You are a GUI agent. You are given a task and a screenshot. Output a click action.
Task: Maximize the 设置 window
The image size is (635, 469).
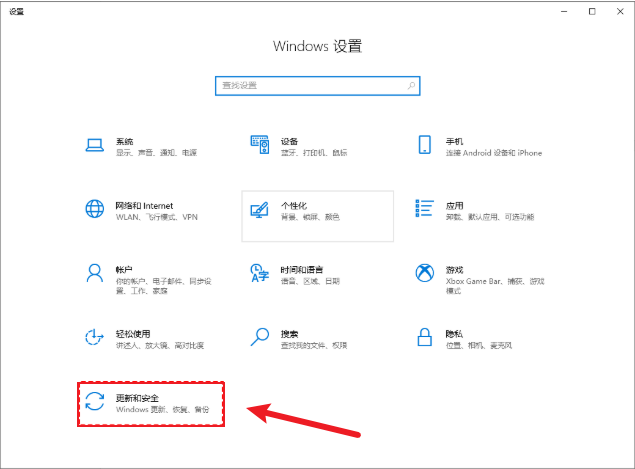click(x=592, y=11)
